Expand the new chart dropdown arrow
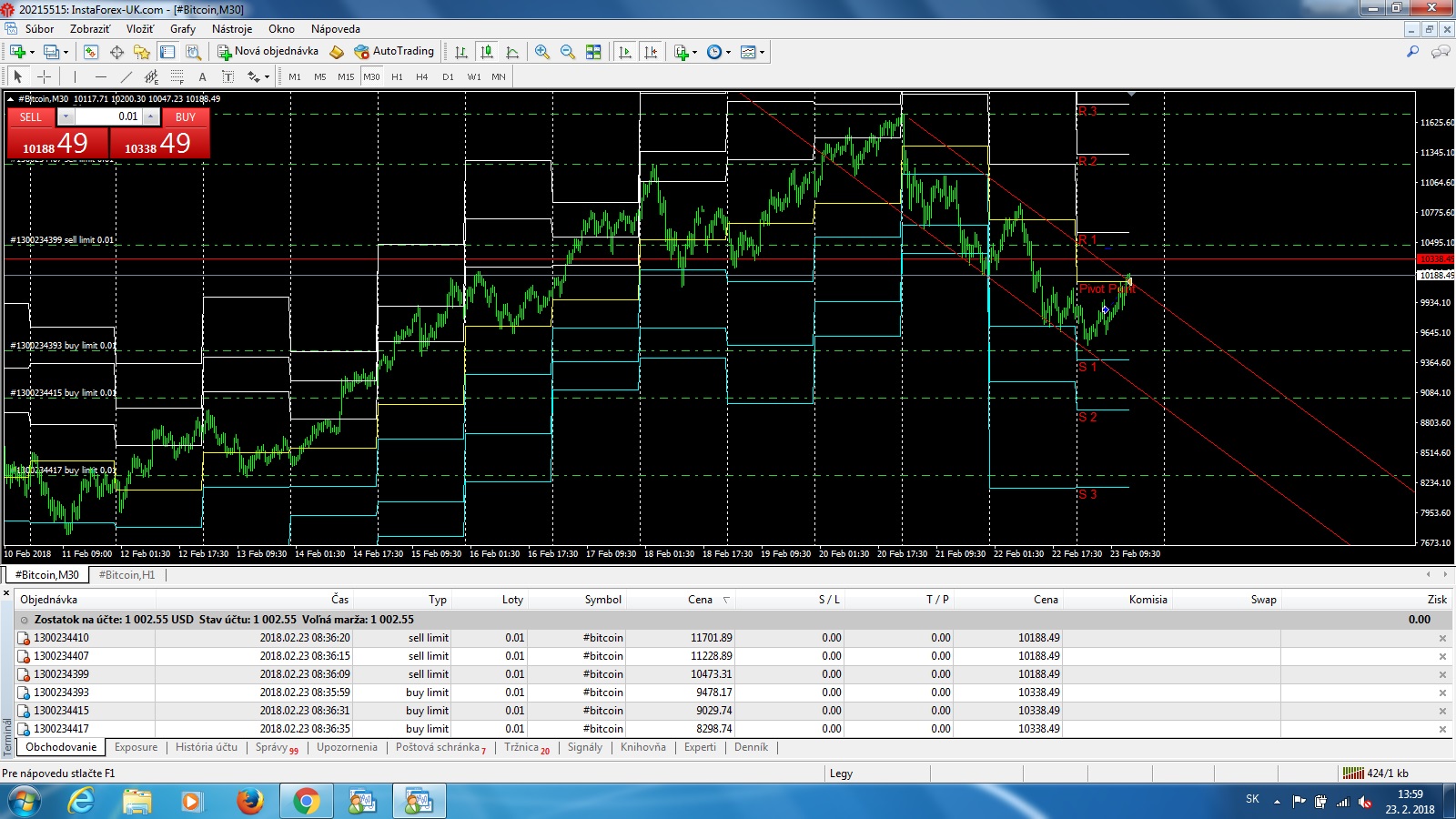 click(x=32, y=52)
